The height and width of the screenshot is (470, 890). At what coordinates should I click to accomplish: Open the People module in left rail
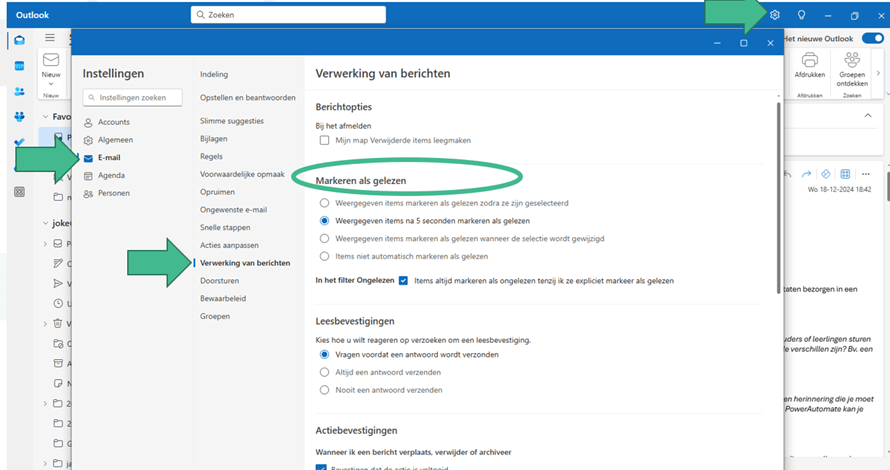click(x=19, y=91)
